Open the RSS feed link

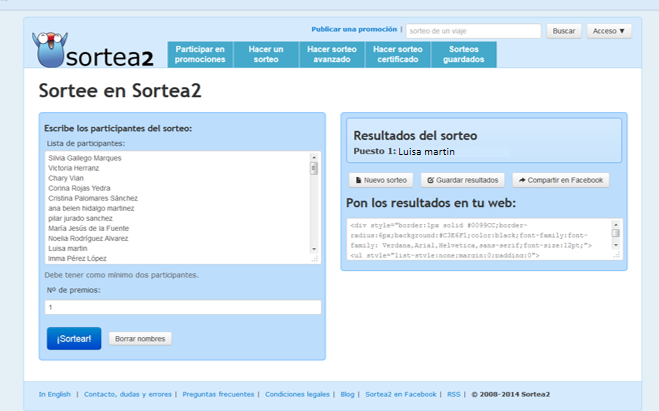tap(453, 394)
